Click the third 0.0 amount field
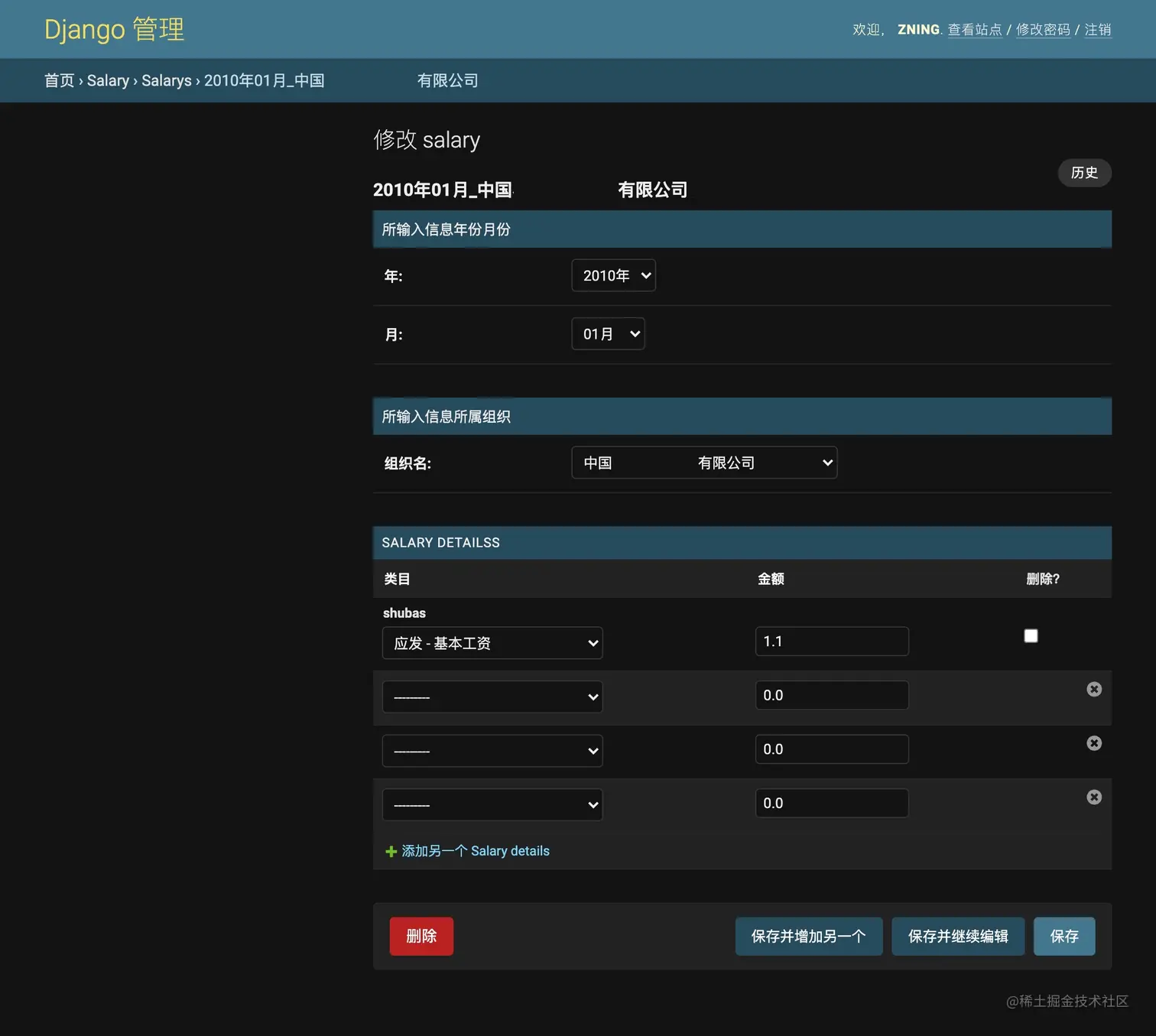 click(x=832, y=803)
